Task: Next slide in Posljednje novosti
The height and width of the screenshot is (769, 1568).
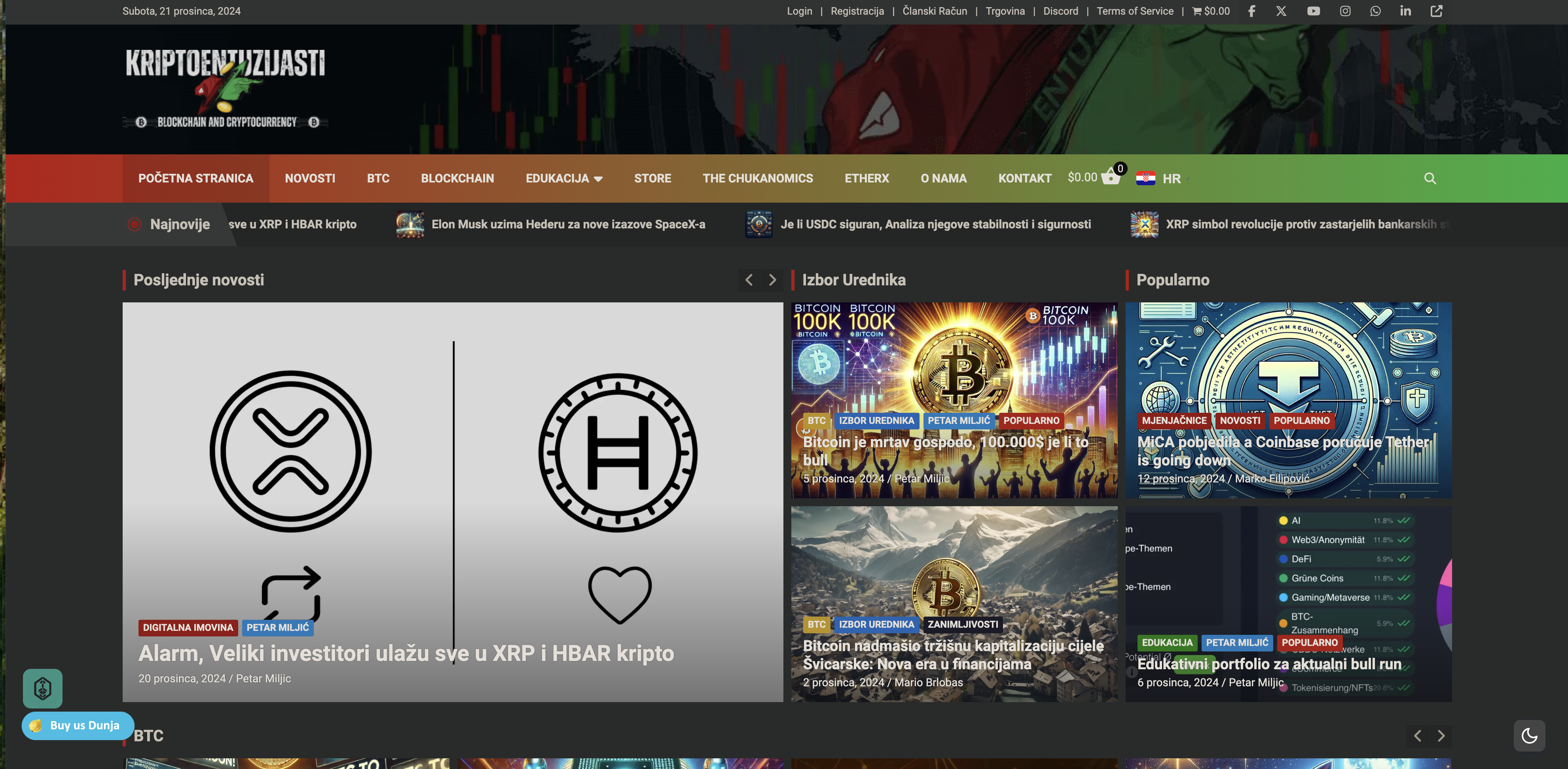Action: (x=772, y=280)
